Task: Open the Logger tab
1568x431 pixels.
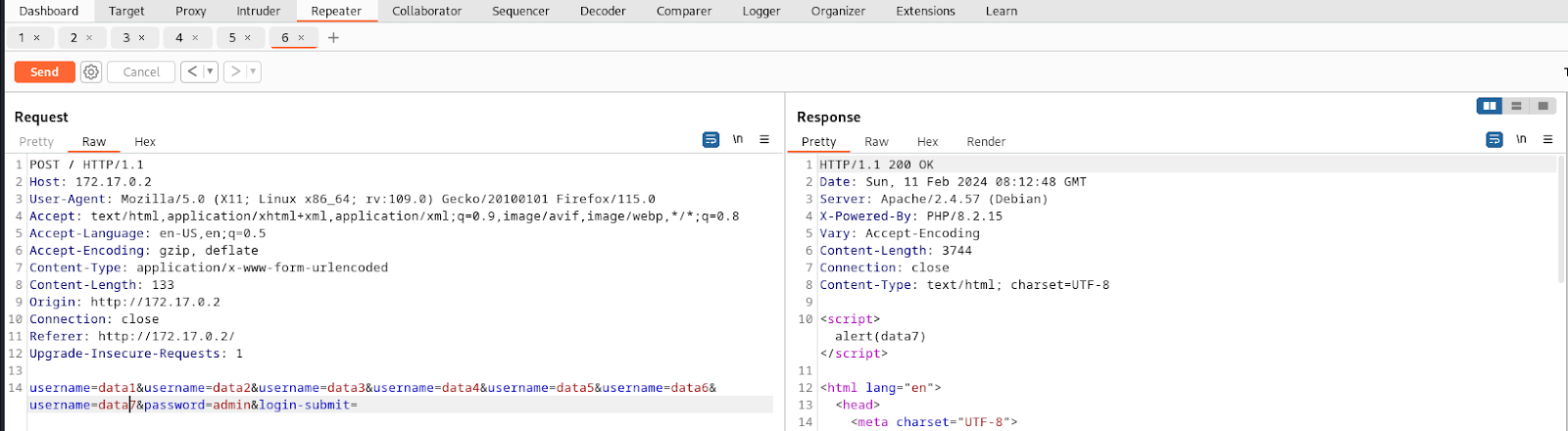Action: [761, 11]
